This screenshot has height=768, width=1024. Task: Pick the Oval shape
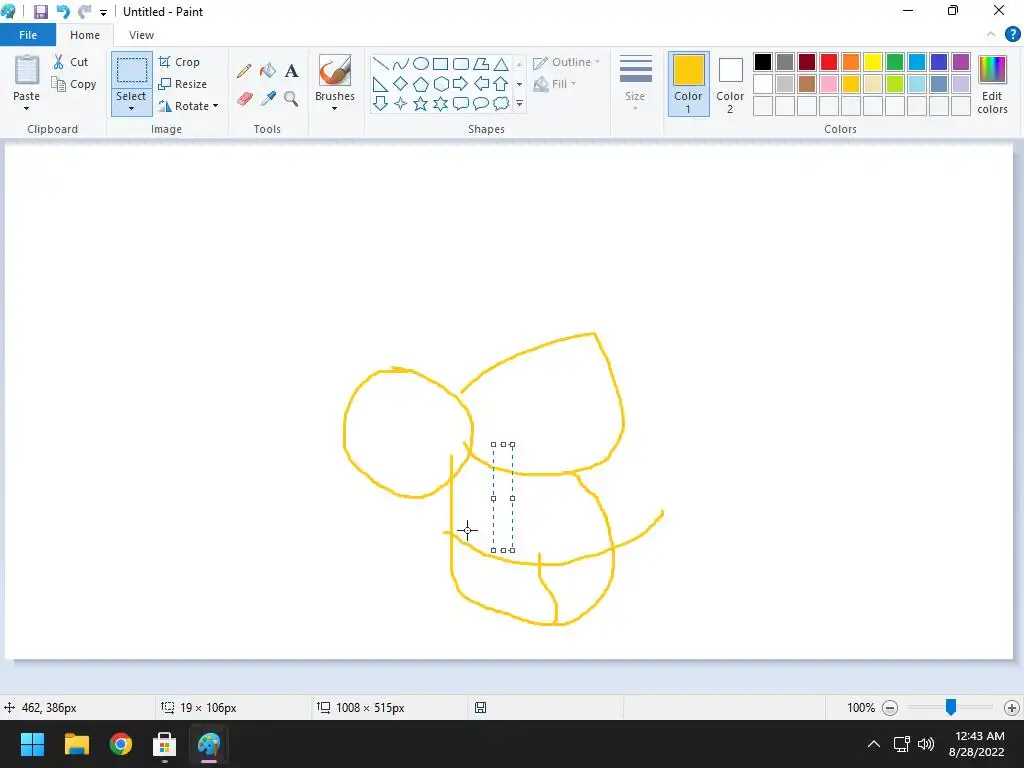(421, 63)
